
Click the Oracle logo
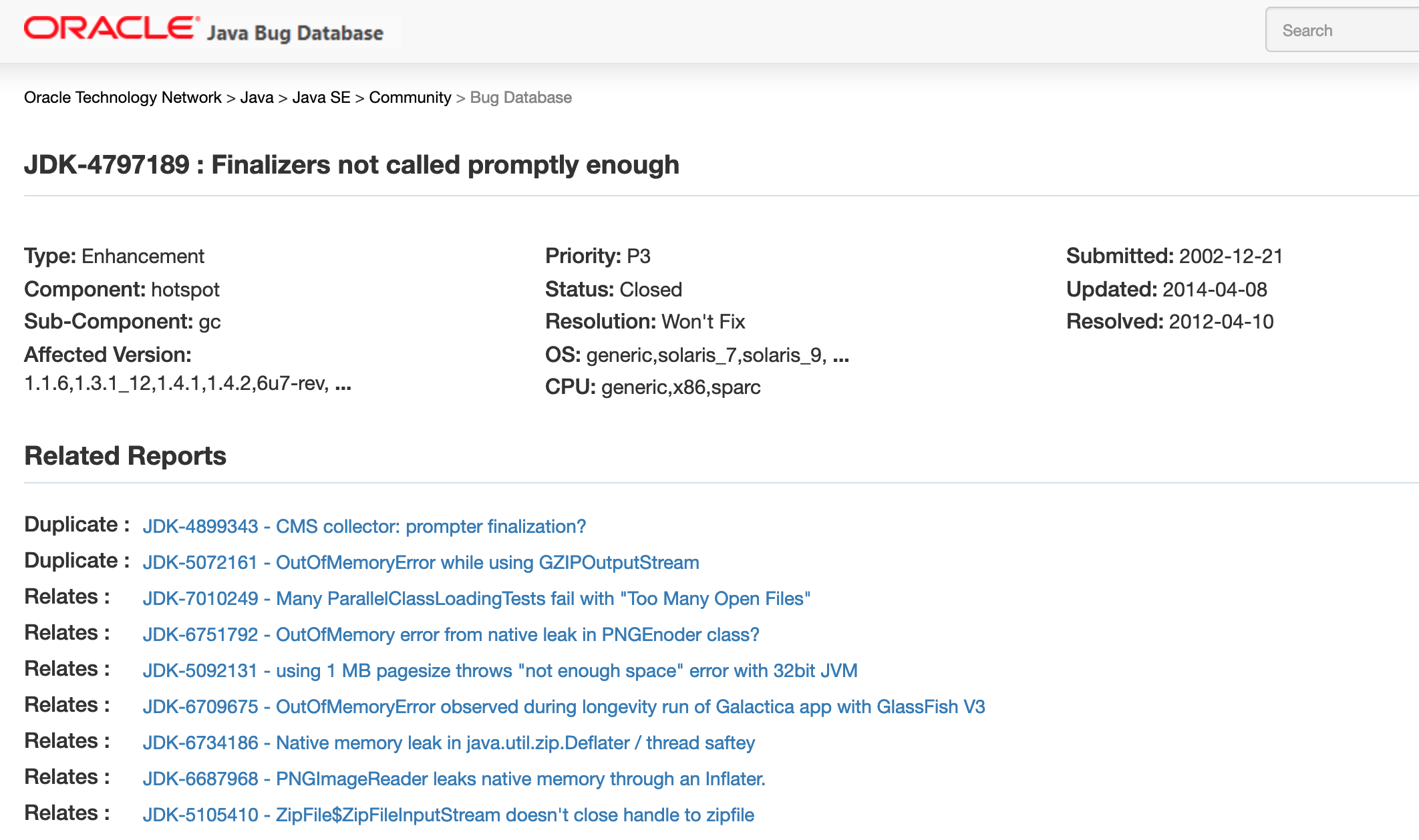coord(112,29)
